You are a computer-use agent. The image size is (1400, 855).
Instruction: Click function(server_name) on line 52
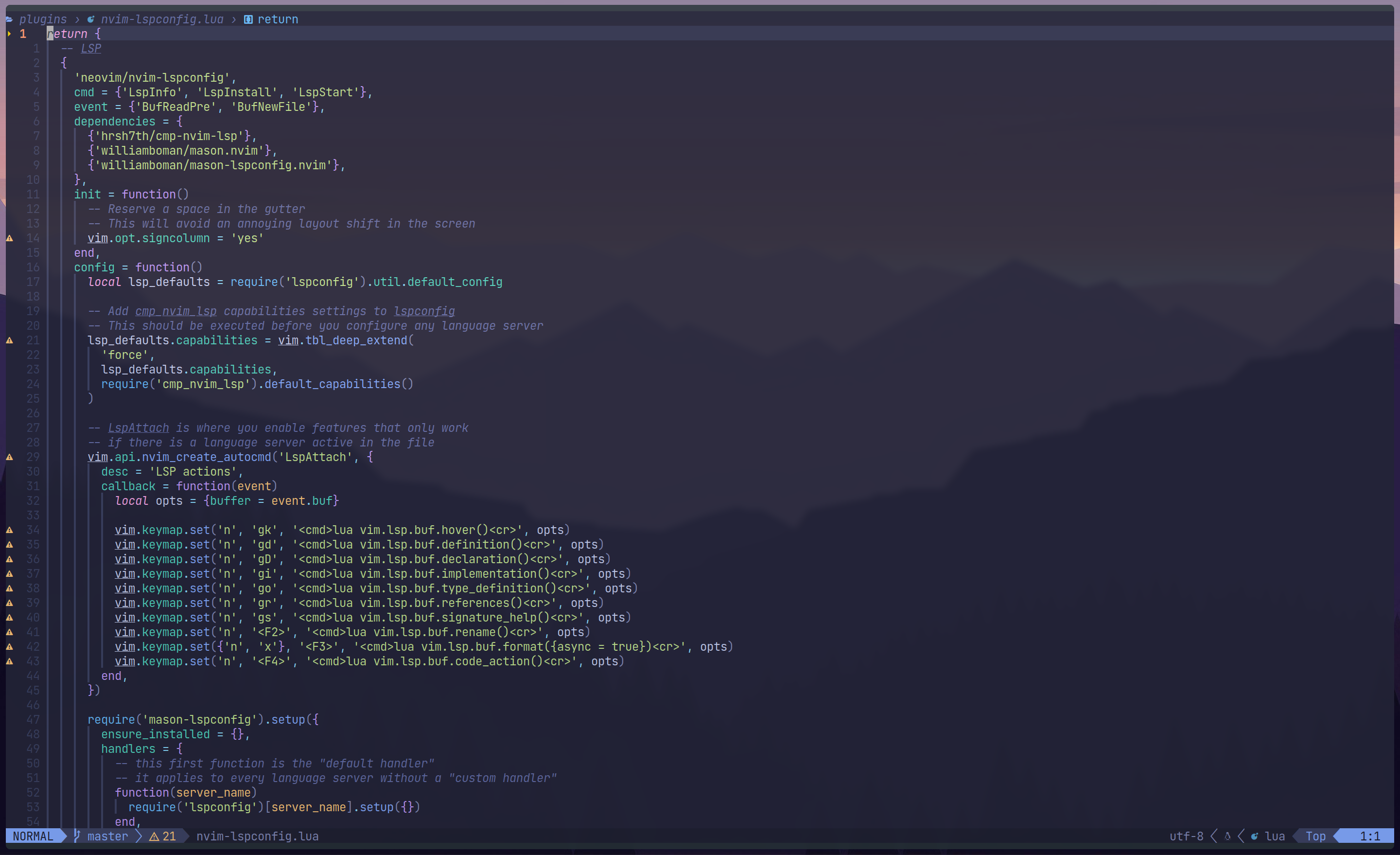pos(186,792)
